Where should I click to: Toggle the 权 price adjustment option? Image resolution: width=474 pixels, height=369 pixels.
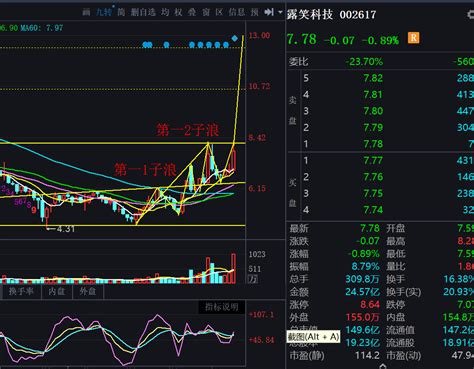tap(178, 12)
